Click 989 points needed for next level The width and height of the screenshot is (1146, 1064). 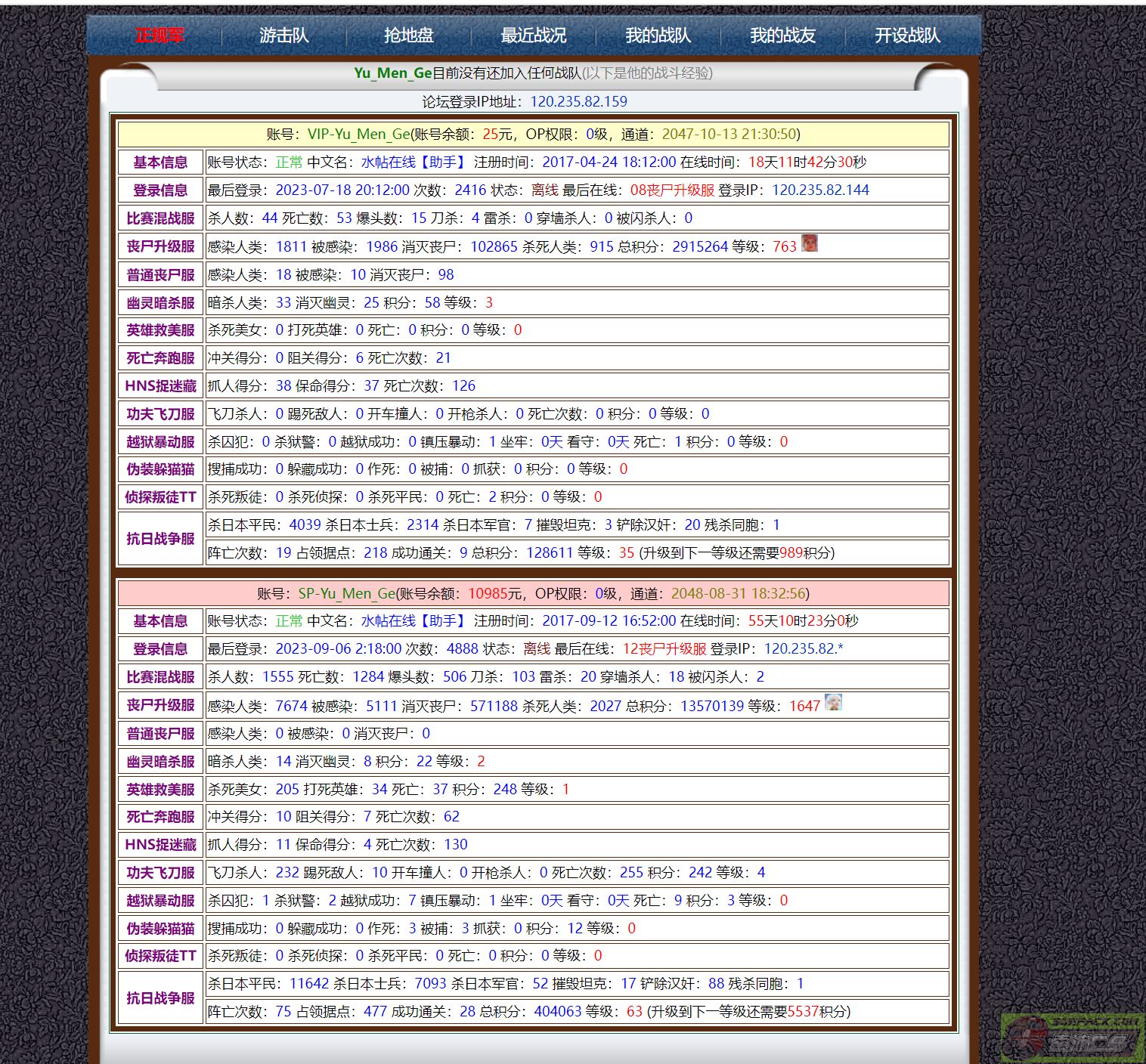pyautogui.click(x=791, y=553)
